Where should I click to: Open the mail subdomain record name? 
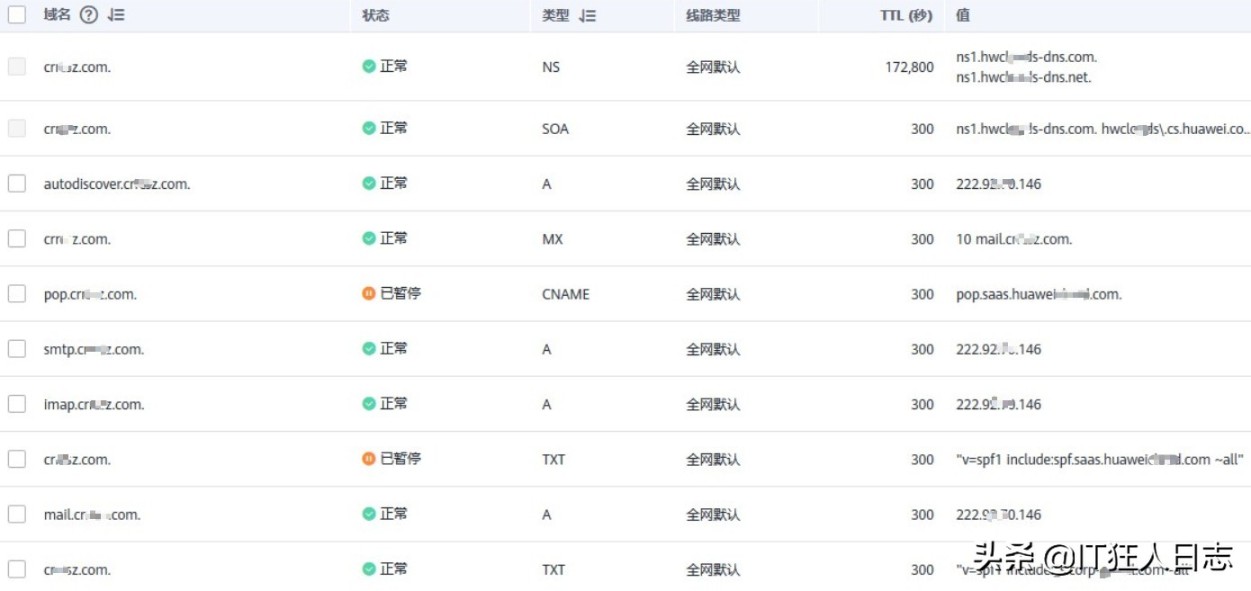[x=92, y=515]
